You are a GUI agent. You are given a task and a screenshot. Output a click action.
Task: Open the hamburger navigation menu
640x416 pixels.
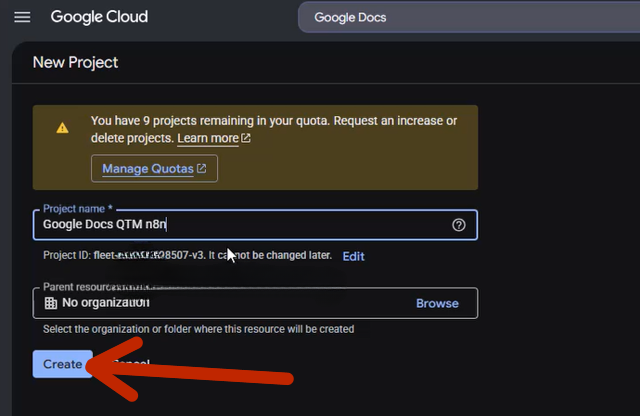click(22, 17)
